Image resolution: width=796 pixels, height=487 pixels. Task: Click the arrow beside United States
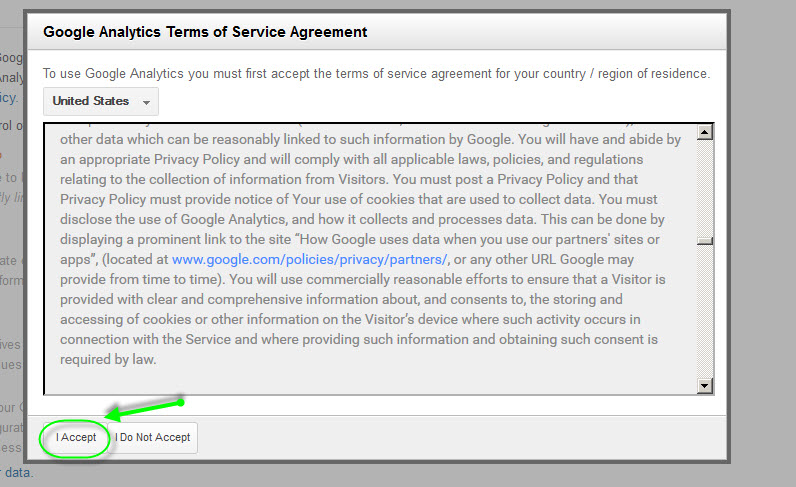(147, 102)
